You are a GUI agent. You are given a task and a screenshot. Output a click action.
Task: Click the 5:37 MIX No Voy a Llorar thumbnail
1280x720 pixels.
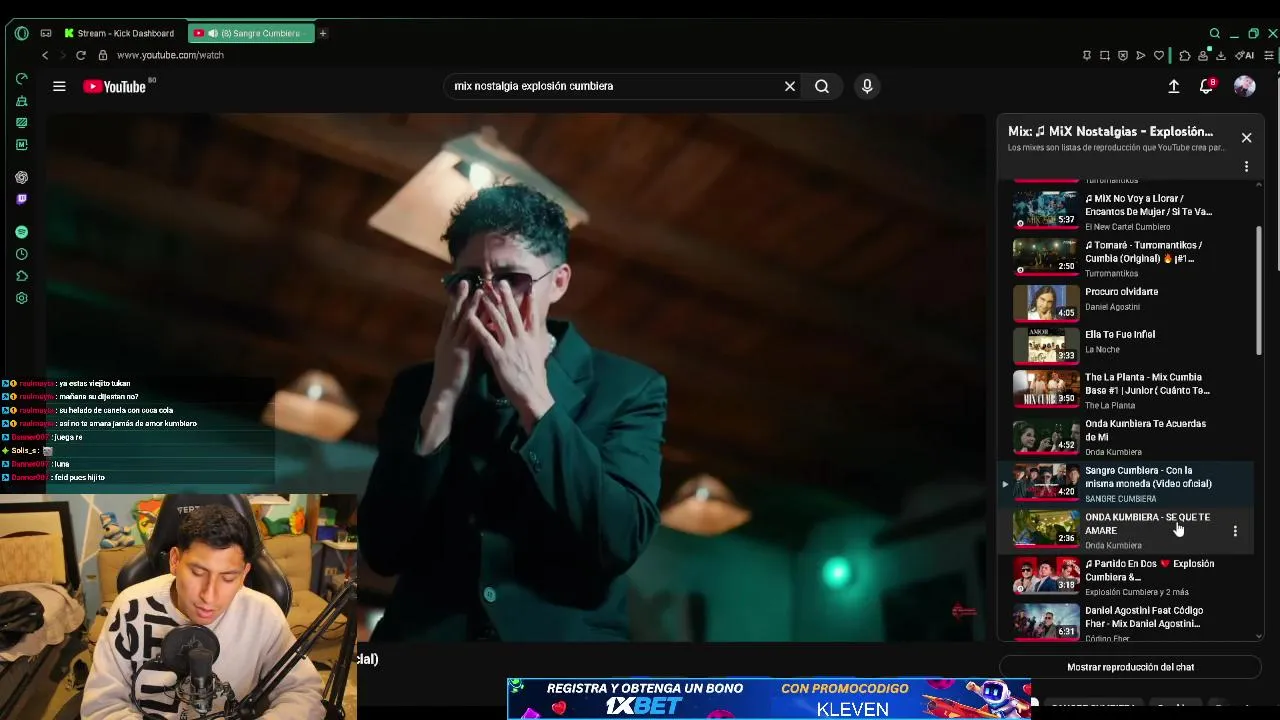click(1046, 209)
